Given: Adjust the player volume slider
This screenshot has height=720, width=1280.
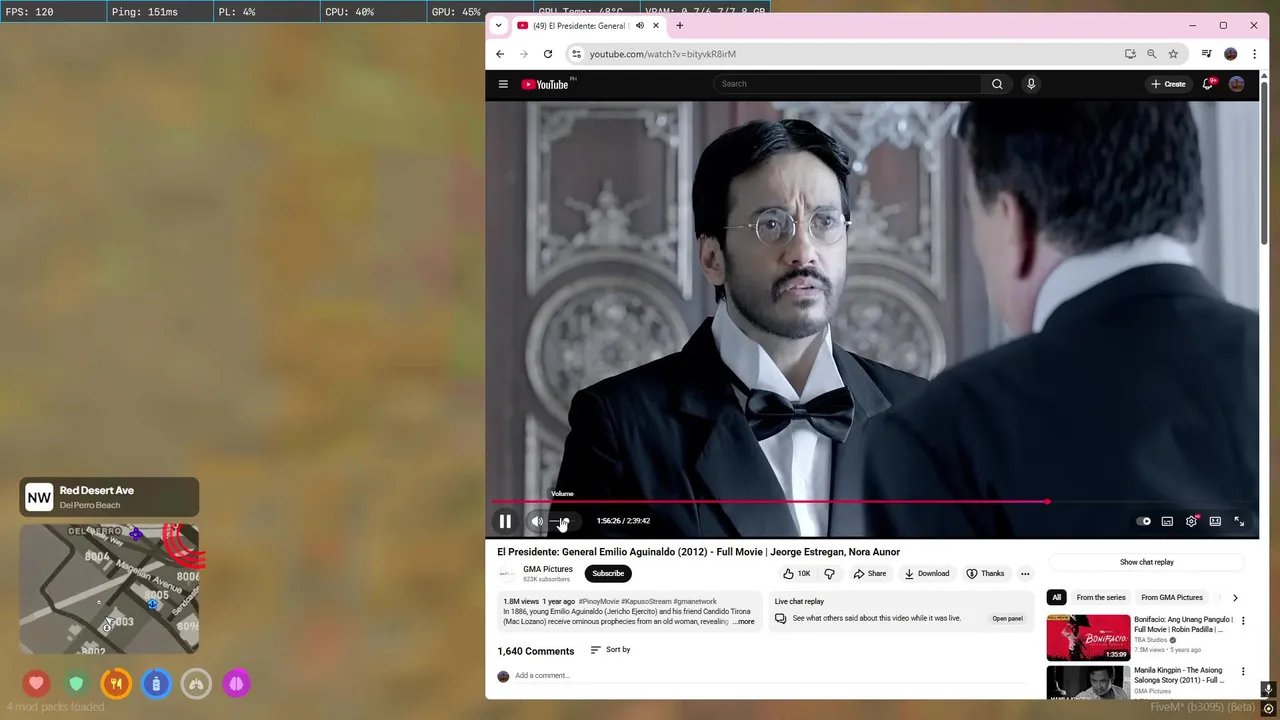Looking at the screenshot, I should click(561, 521).
